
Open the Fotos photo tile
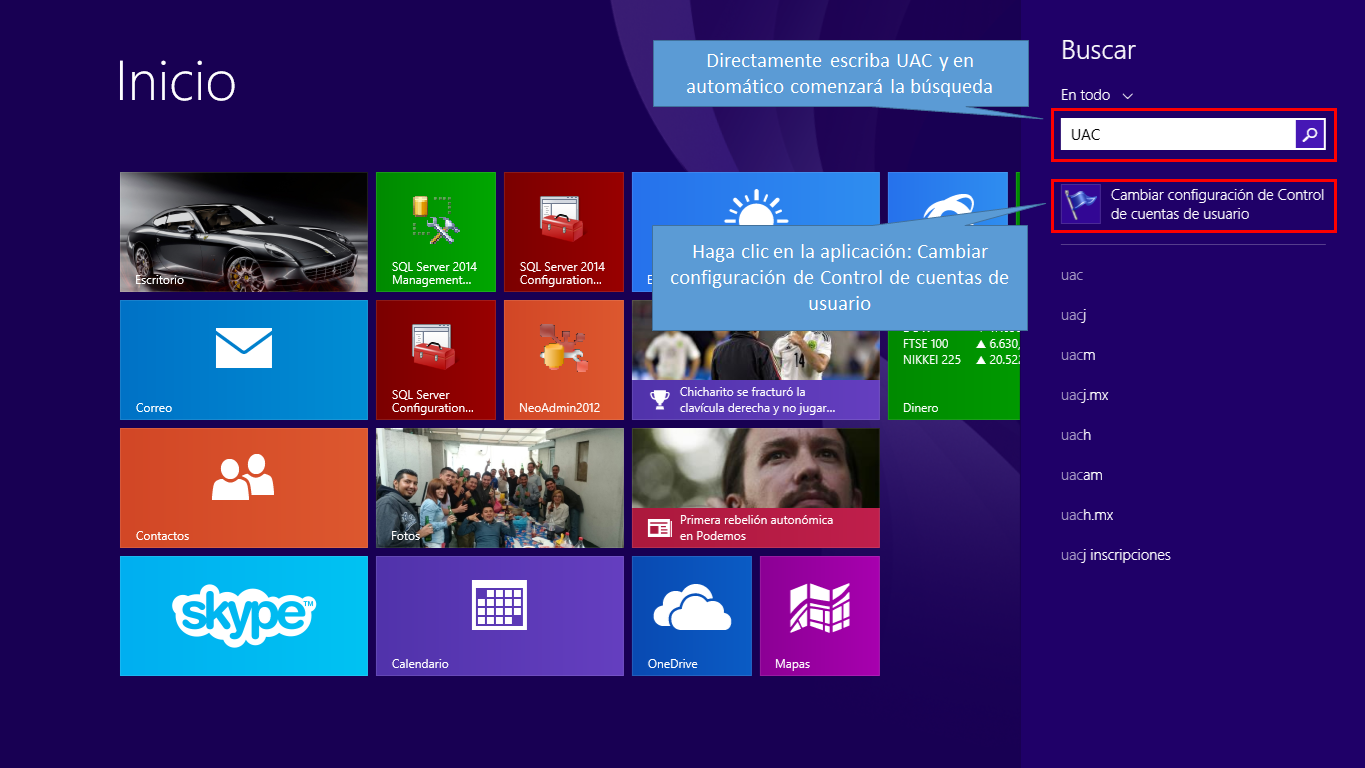pyautogui.click(x=500, y=488)
